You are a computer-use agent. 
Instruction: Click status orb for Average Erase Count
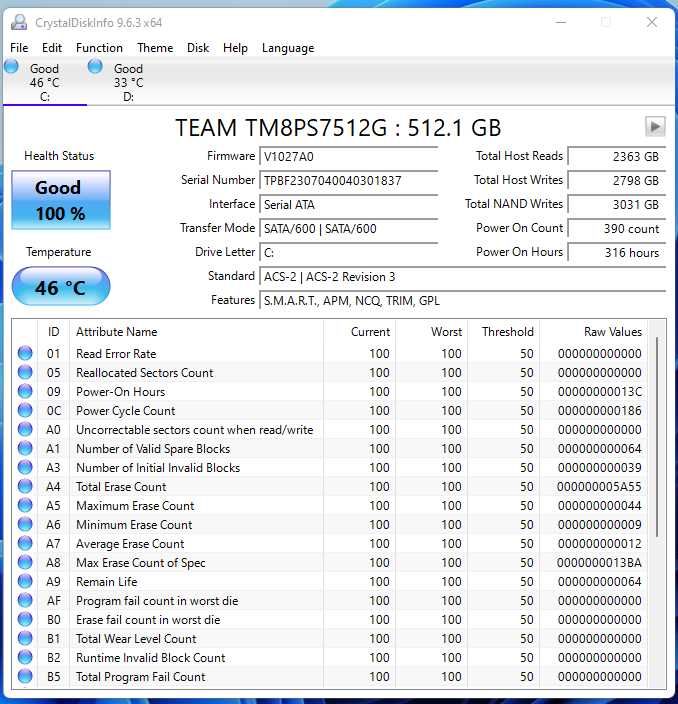click(25, 543)
